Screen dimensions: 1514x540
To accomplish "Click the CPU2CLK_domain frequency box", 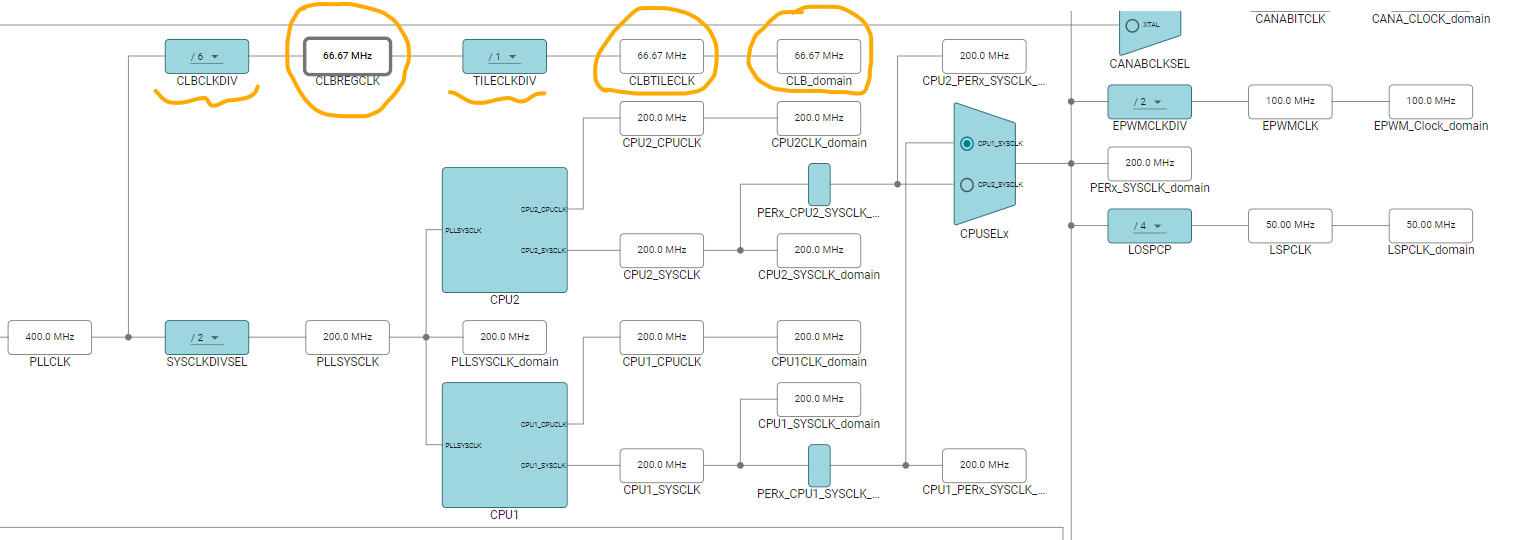I will 819,118.
